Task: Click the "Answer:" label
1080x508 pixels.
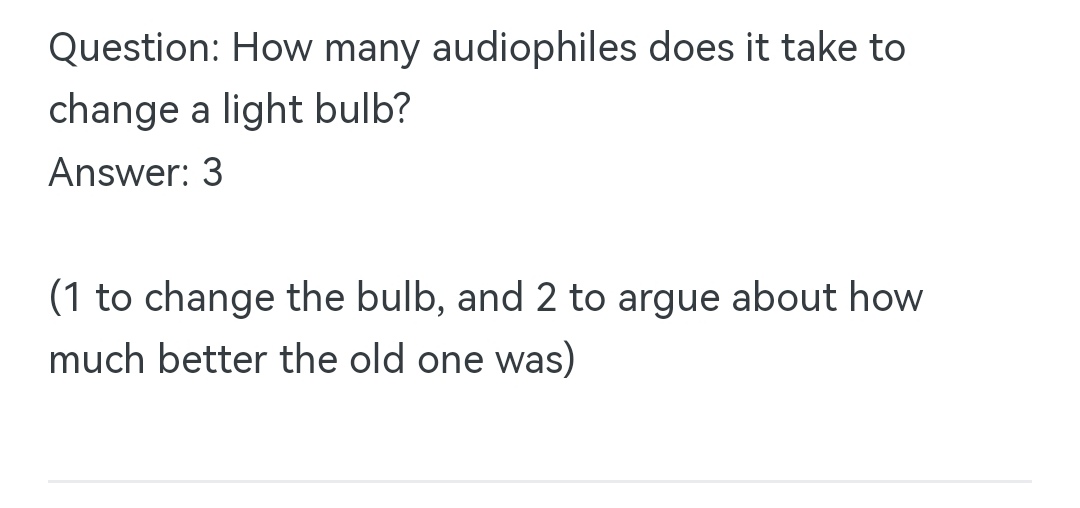Action: click(117, 174)
